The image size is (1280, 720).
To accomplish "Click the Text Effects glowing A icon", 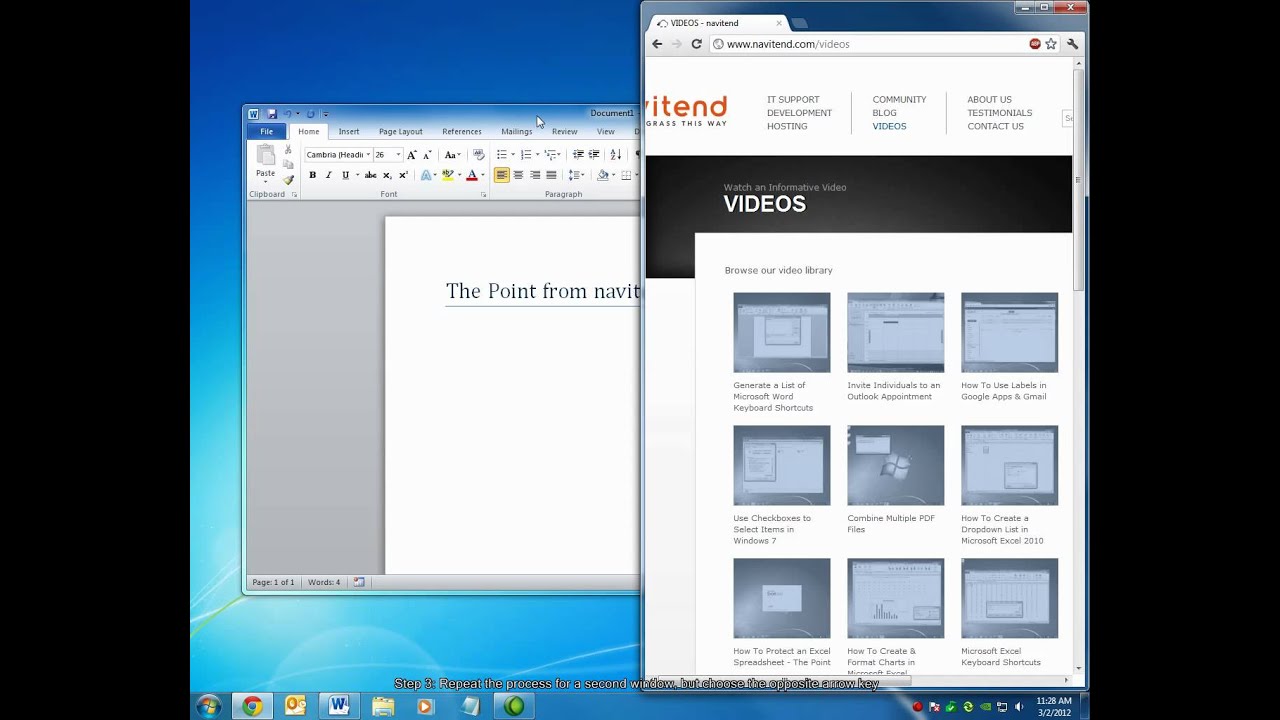I will (425, 175).
